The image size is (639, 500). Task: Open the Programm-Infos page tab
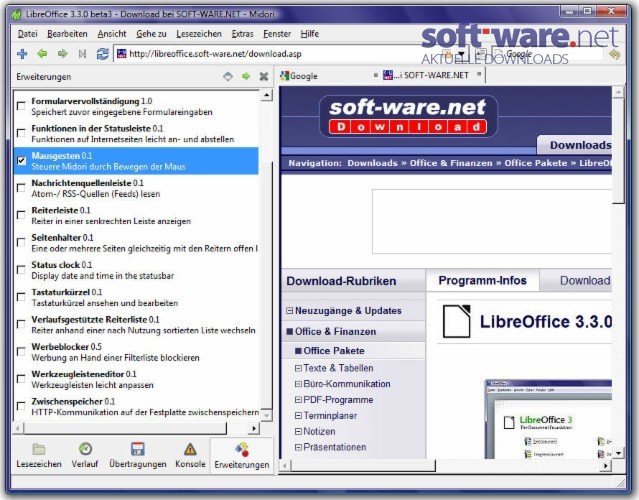click(483, 280)
